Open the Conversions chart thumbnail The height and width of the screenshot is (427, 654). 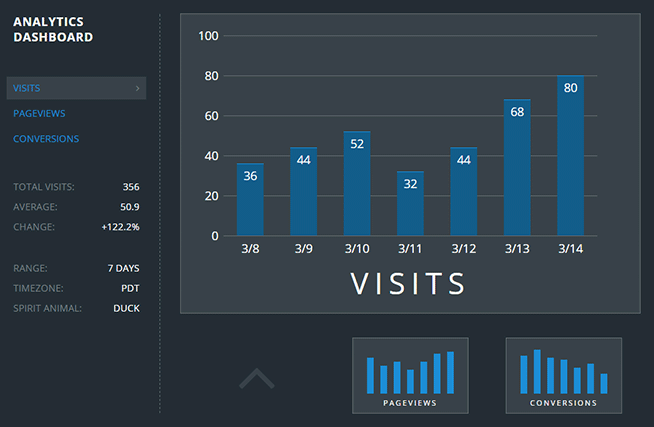(564, 375)
